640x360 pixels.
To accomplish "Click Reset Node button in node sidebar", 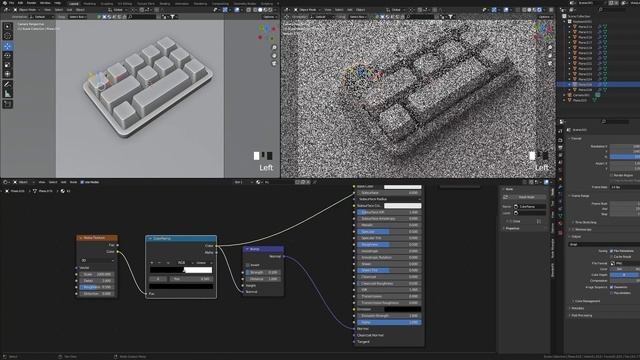I will click(527, 197).
